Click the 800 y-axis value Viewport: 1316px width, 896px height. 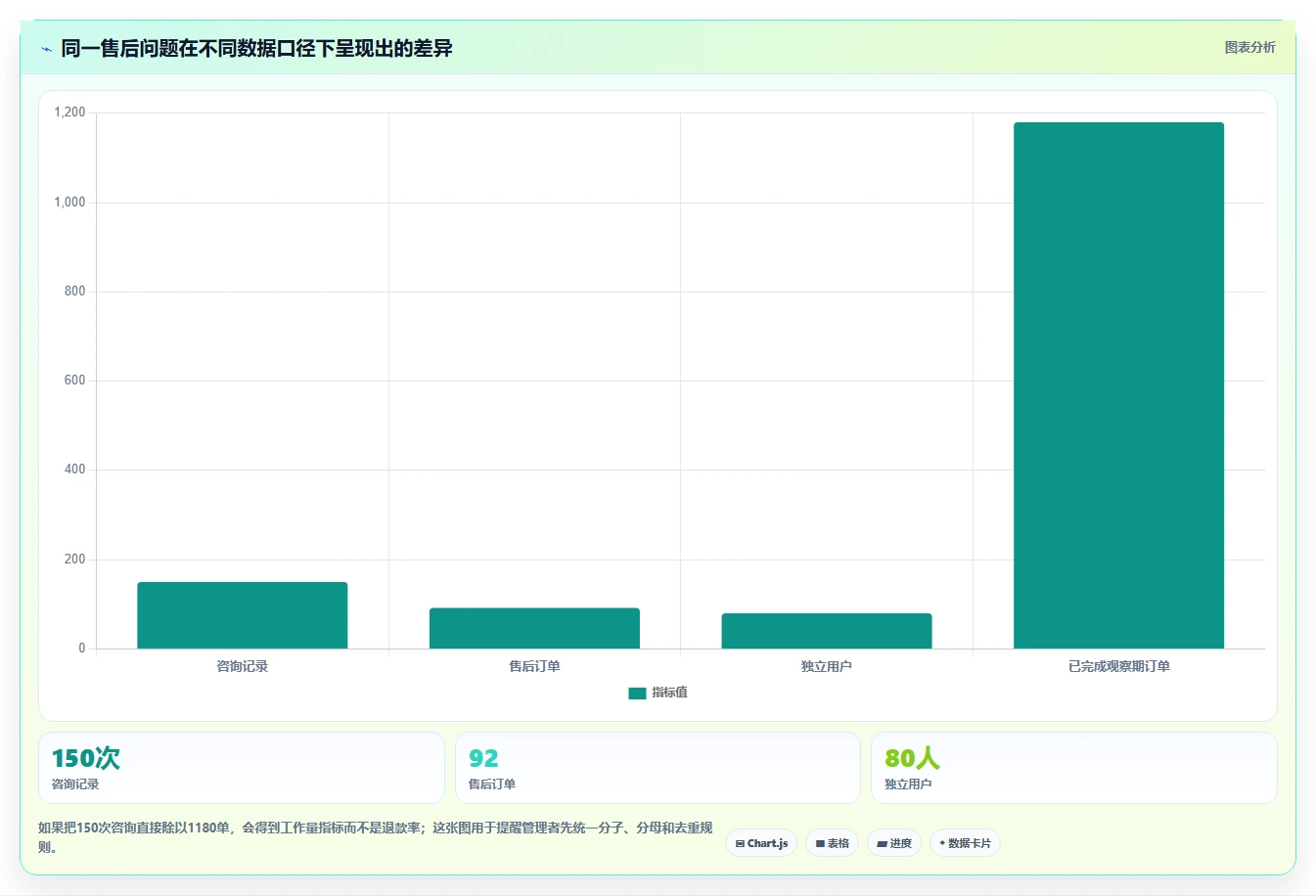point(75,291)
